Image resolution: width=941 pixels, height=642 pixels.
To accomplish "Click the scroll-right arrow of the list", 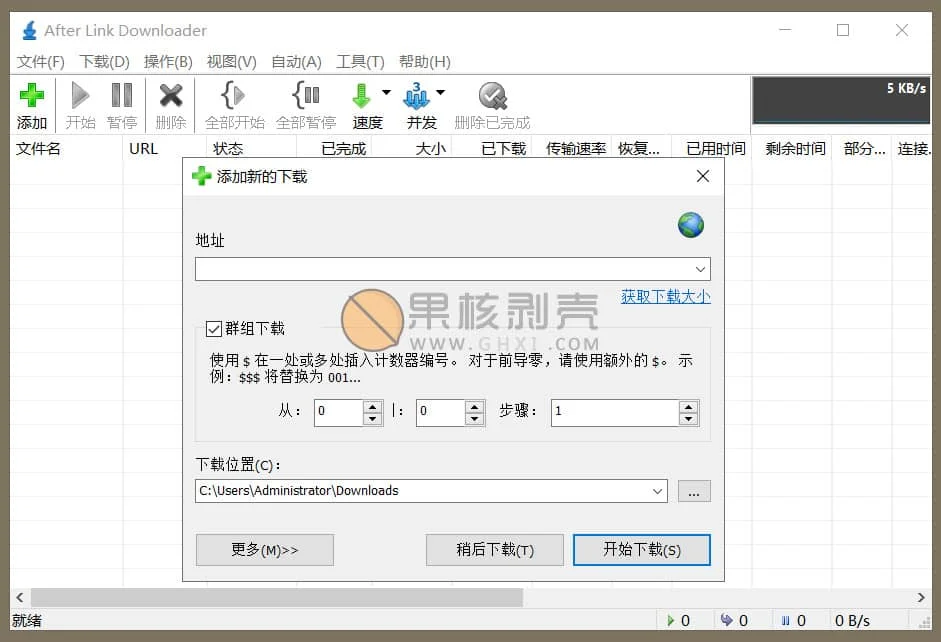I will point(921,598).
